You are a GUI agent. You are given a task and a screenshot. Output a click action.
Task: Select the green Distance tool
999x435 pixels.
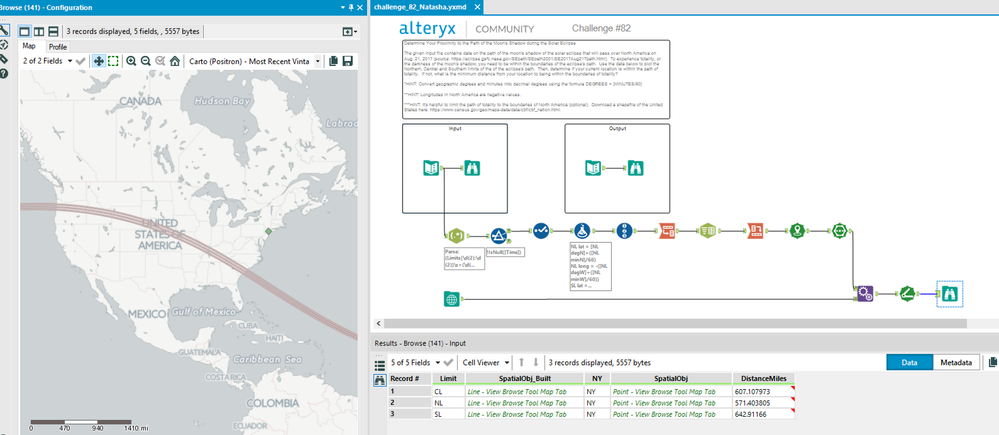(x=907, y=294)
